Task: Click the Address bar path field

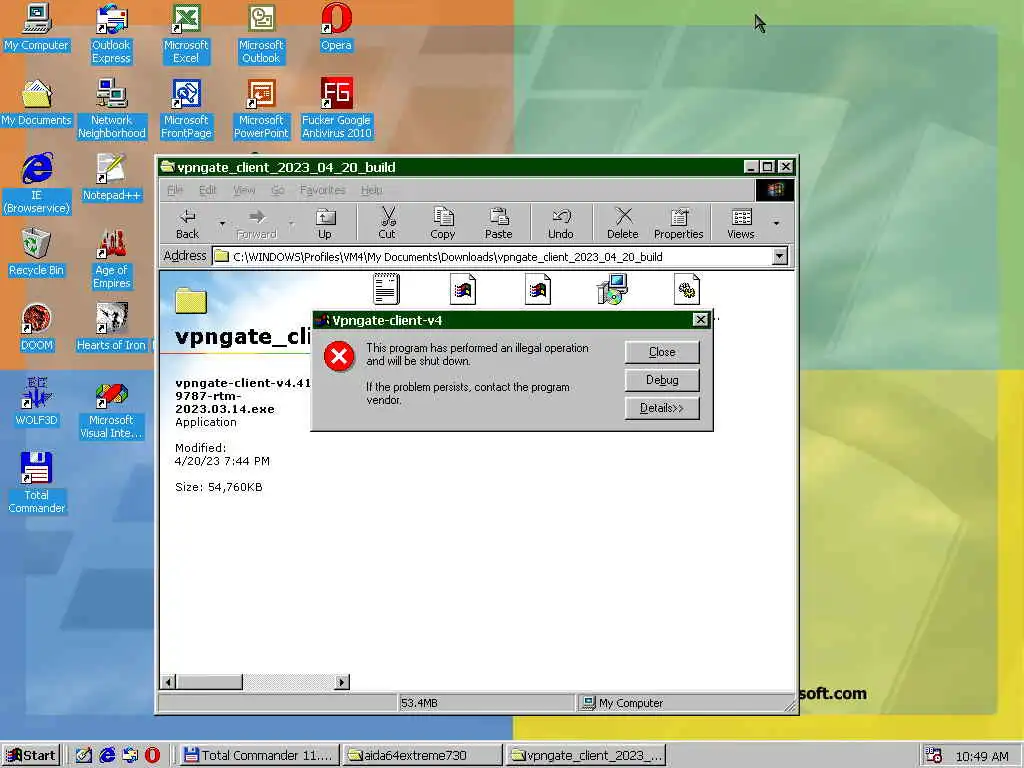Action: (x=493, y=257)
